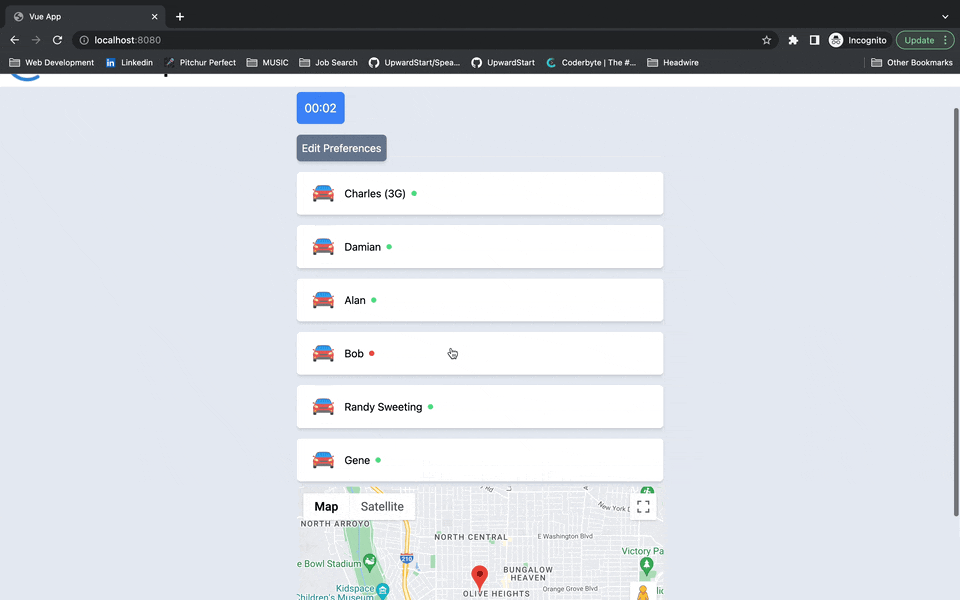Select the Map view type
The height and width of the screenshot is (600, 960).
pyautogui.click(x=326, y=507)
